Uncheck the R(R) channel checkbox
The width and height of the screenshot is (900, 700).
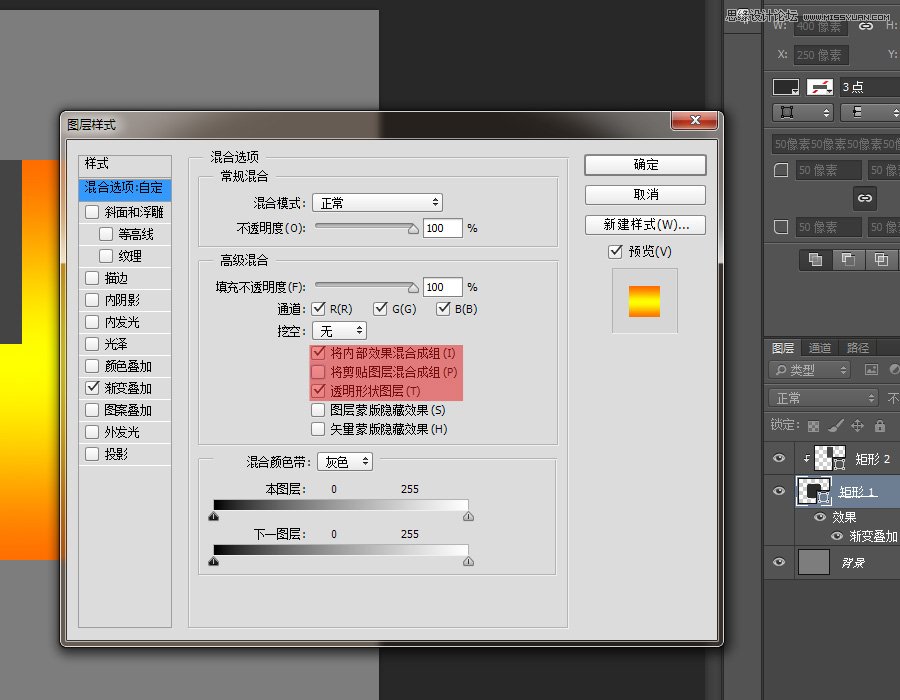point(318,309)
